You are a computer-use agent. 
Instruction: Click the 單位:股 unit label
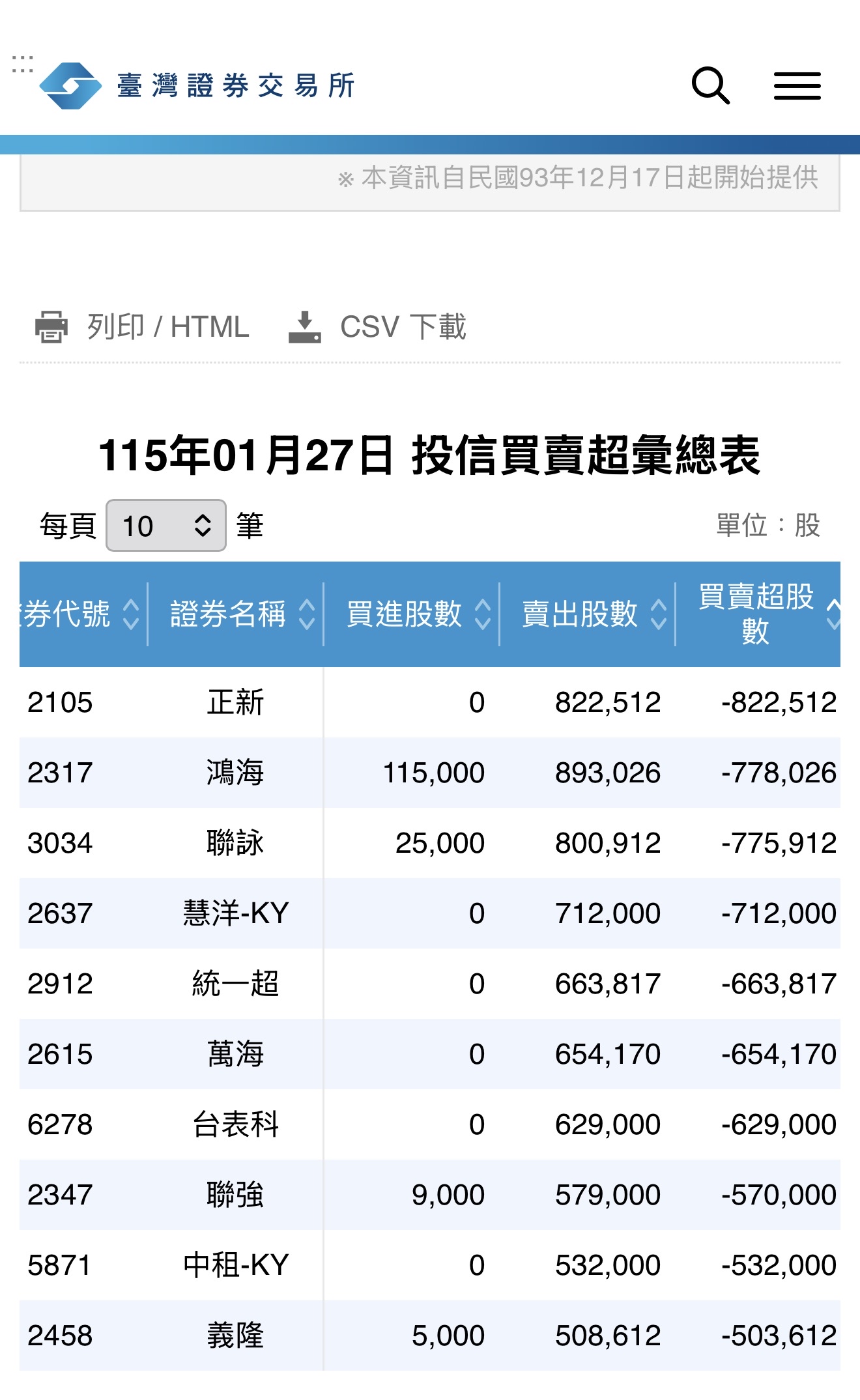point(768,525)
